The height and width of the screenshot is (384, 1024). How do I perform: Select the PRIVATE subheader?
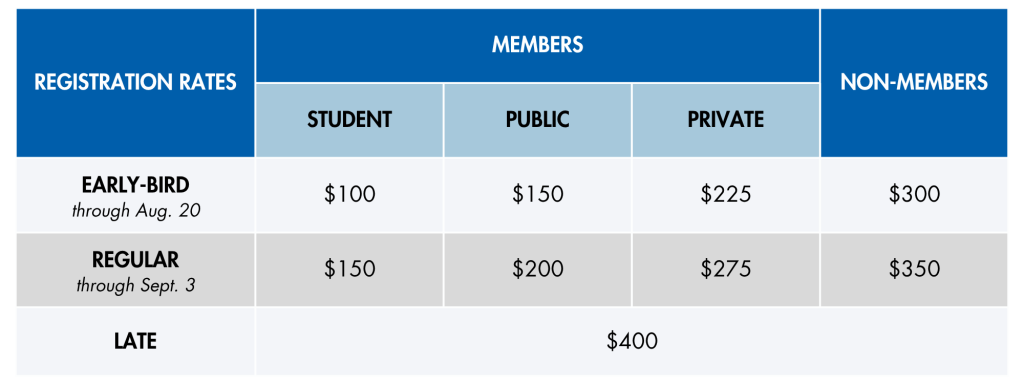coord(726,120)
